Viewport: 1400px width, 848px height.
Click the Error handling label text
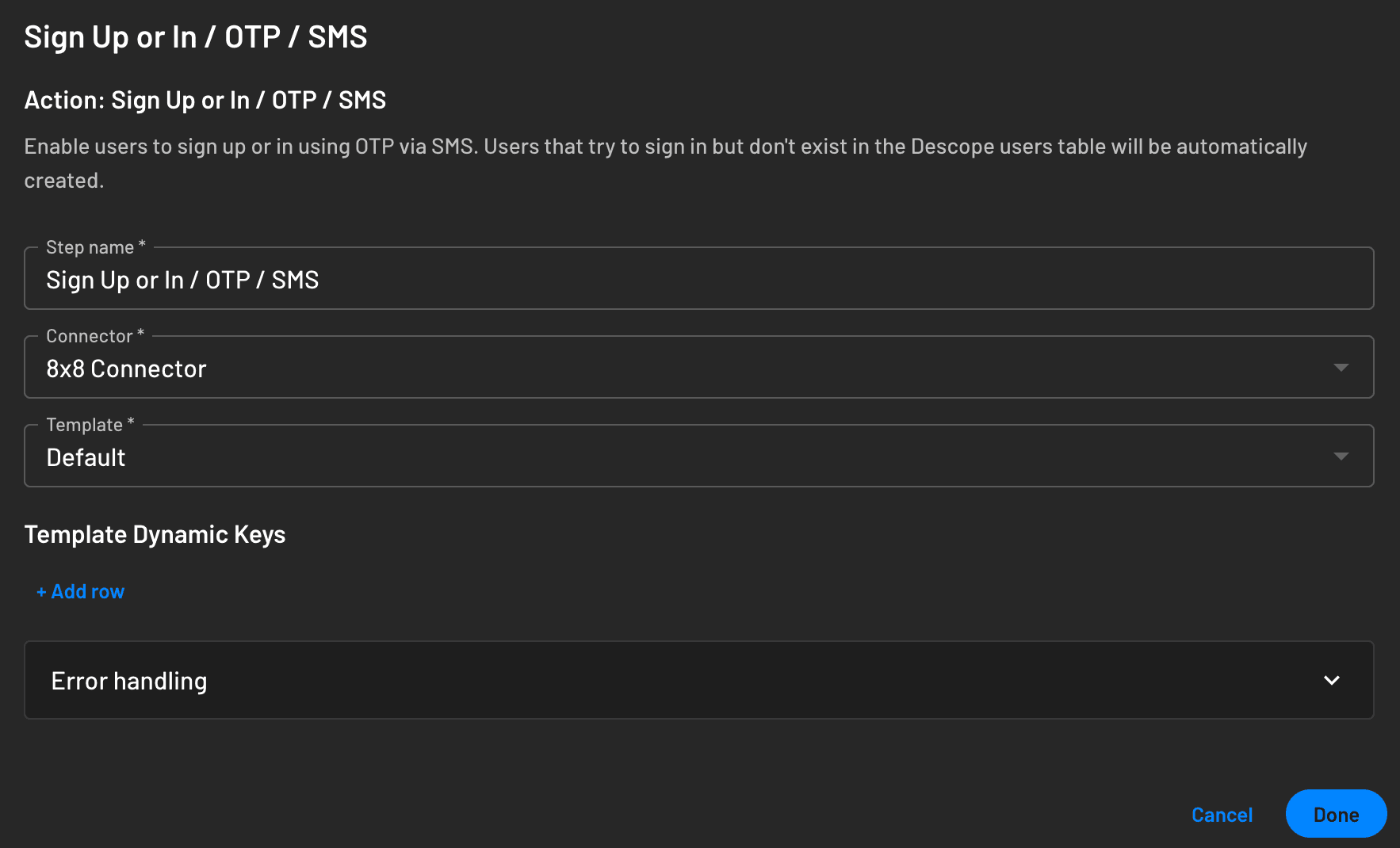128,680
